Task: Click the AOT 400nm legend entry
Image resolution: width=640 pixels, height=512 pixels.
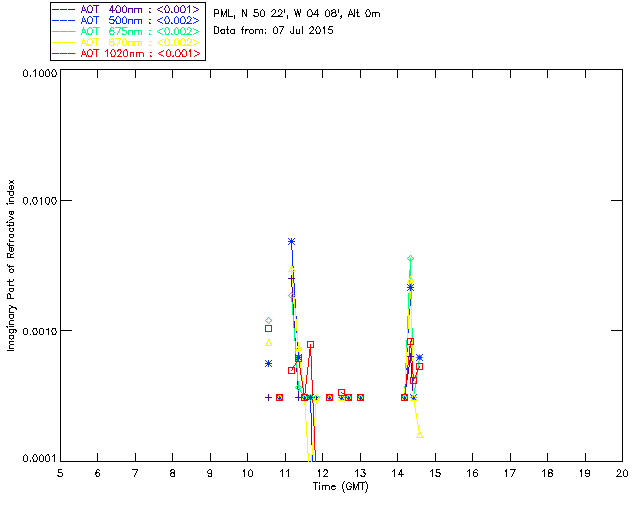Action: pos(127,9)
